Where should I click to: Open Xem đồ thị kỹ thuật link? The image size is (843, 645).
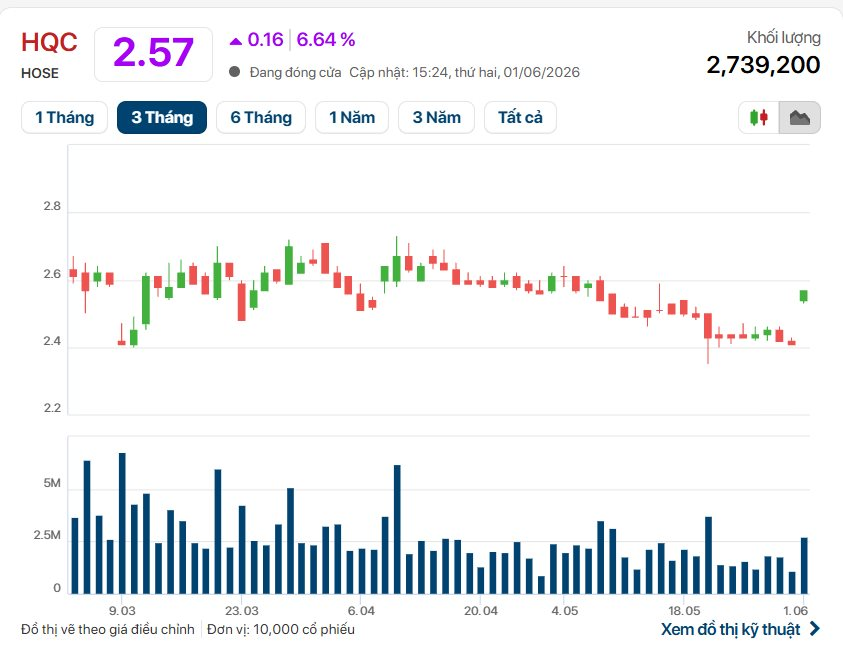click(x=731, y=629)
